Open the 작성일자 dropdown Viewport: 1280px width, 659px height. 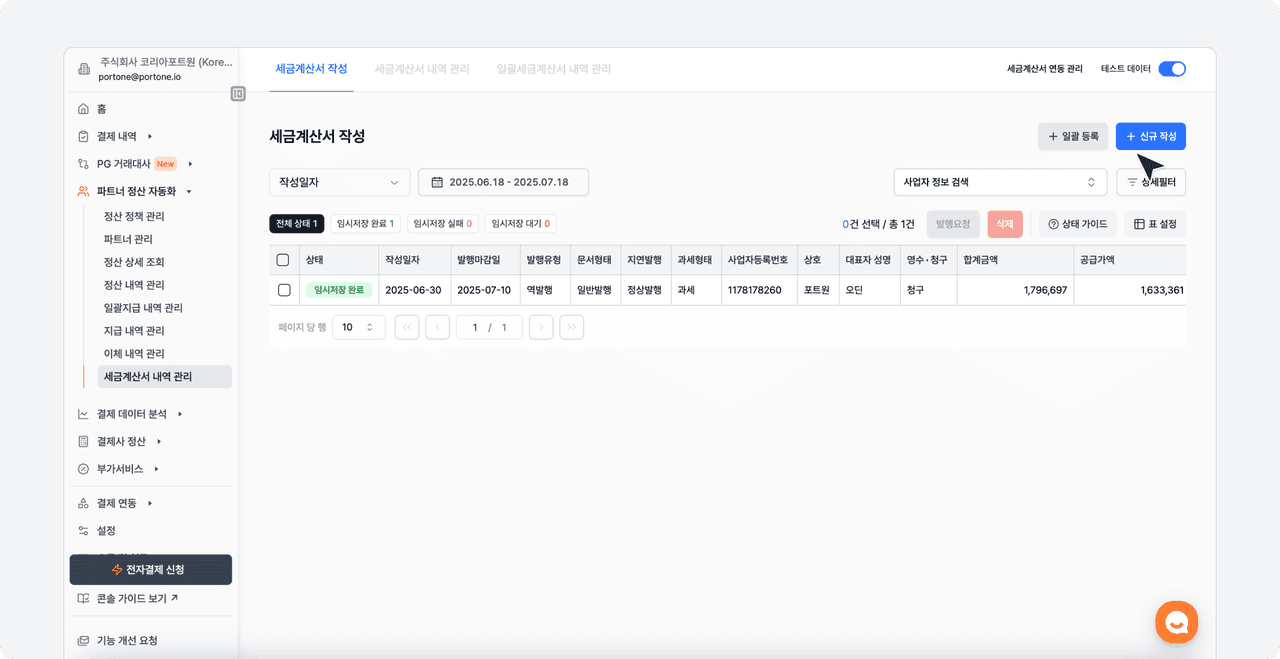[339, 182]
